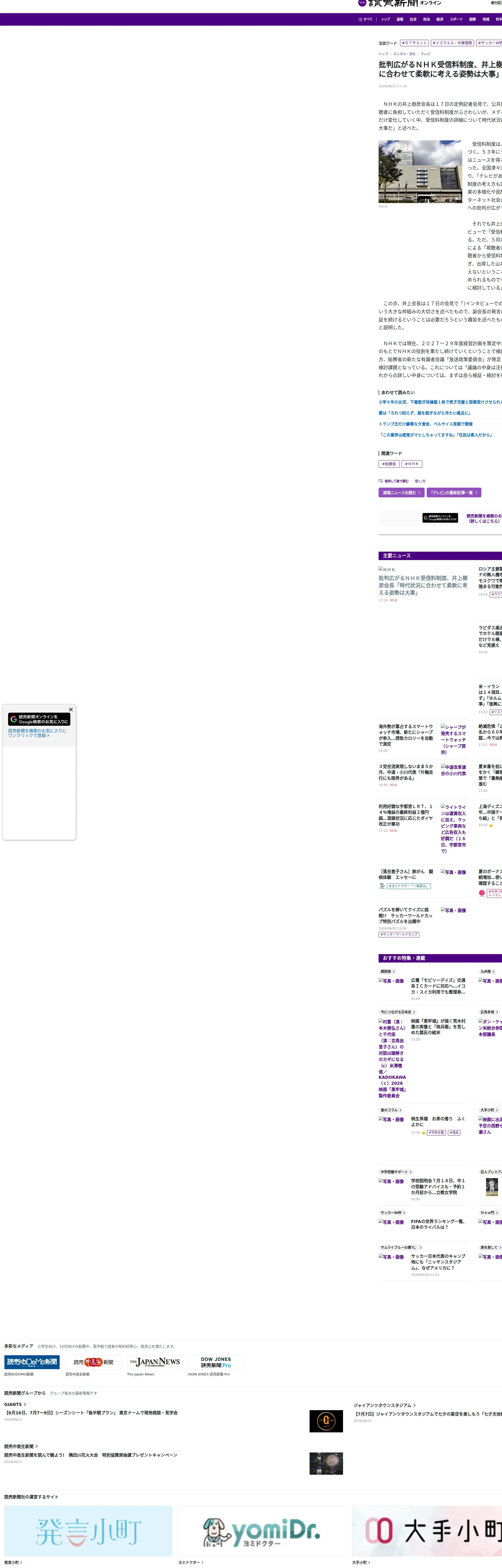The image size is (502, 1568).
Task: Open the スマートウォッチ市場 シャープ article
Action: (406, 735)
